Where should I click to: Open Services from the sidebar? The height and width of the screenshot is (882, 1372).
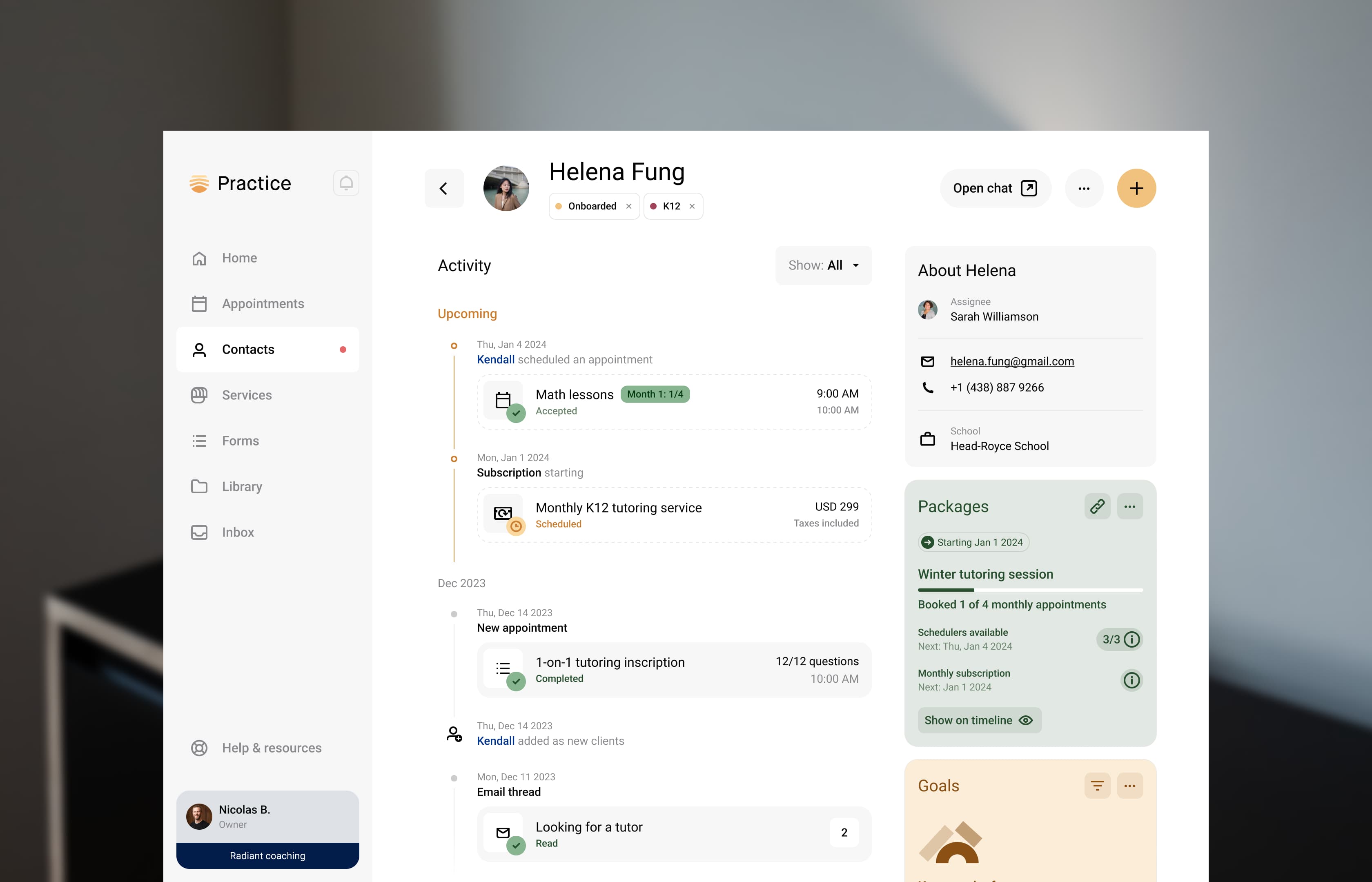[x=267, y=395]
